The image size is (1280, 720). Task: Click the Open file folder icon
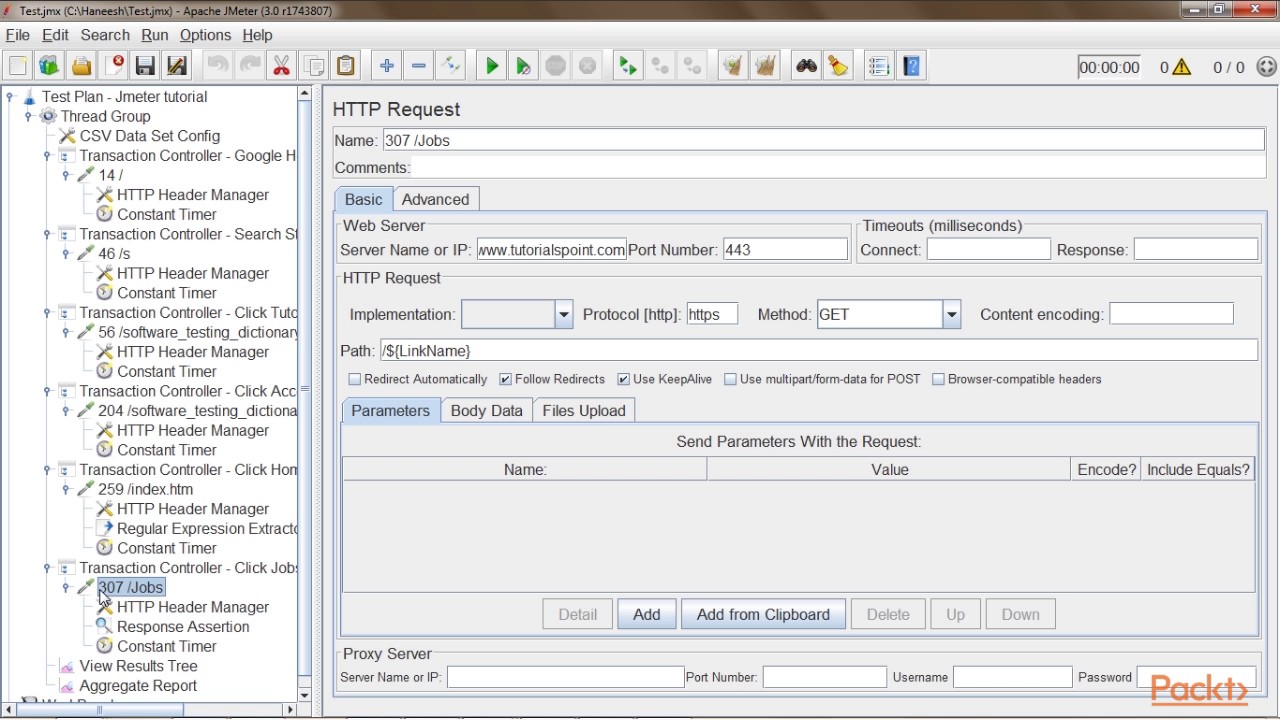81,66
